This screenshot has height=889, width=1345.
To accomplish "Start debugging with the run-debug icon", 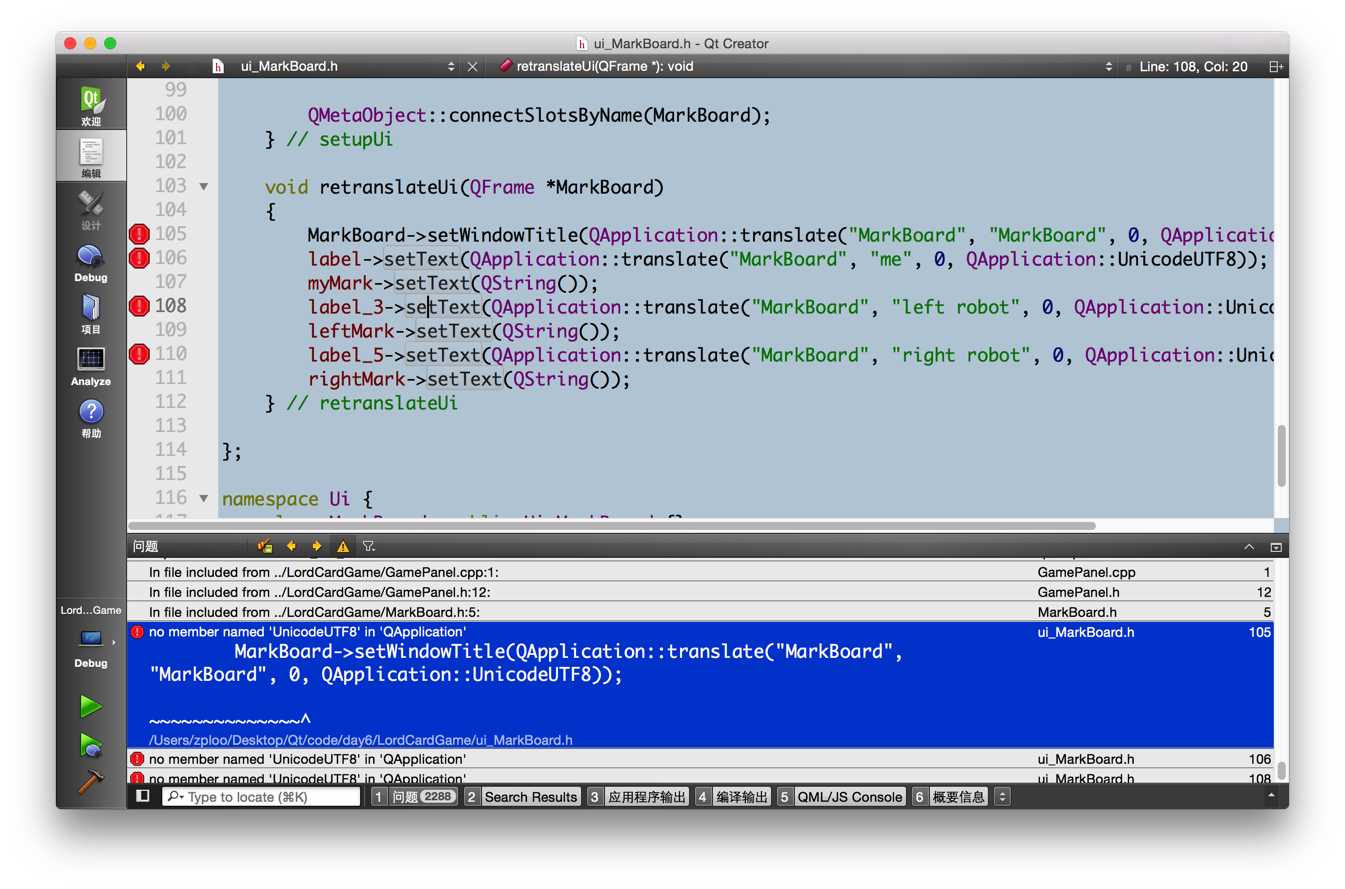I will coord(91,745).
